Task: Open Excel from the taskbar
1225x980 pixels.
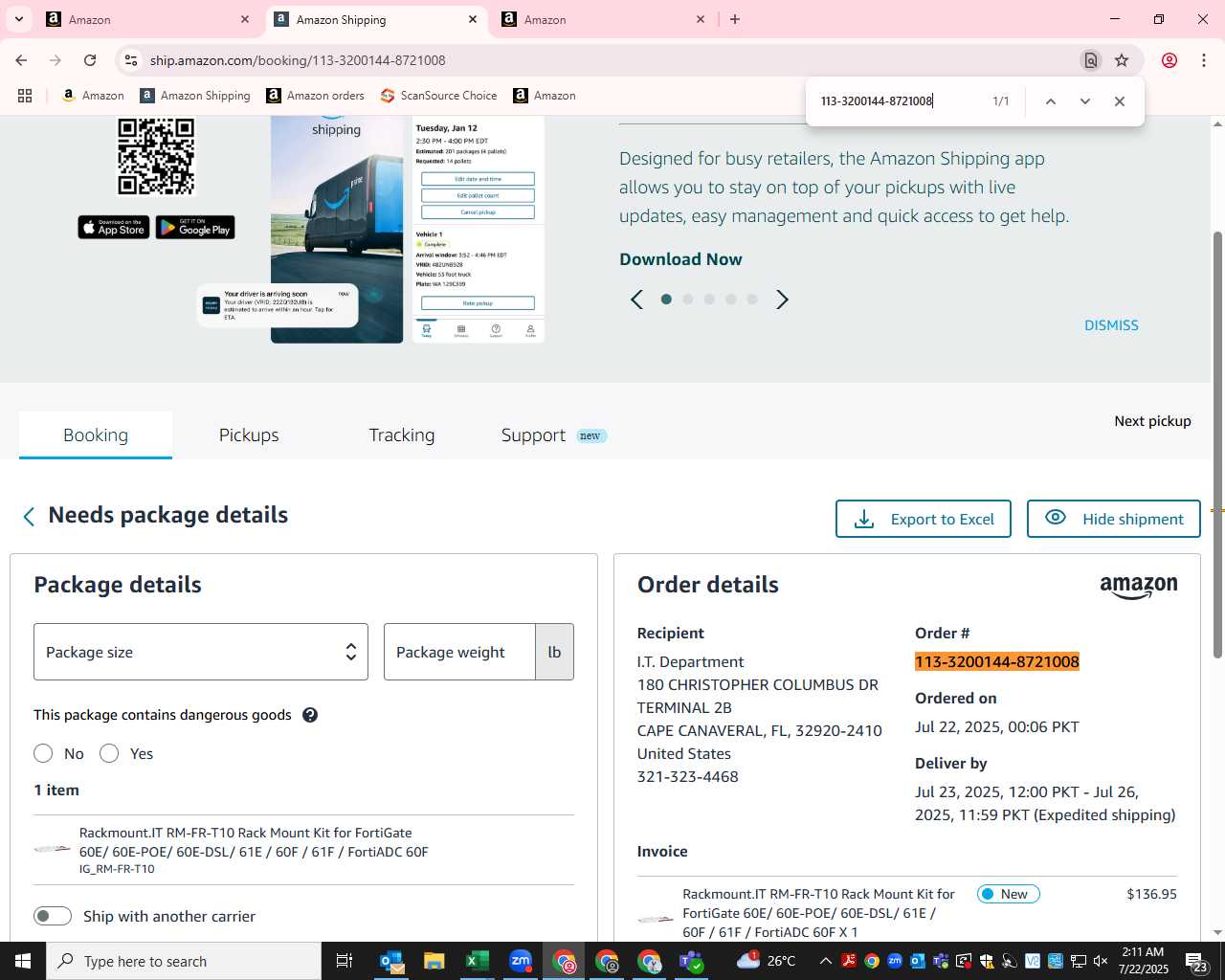Action: tap(477, 961)
